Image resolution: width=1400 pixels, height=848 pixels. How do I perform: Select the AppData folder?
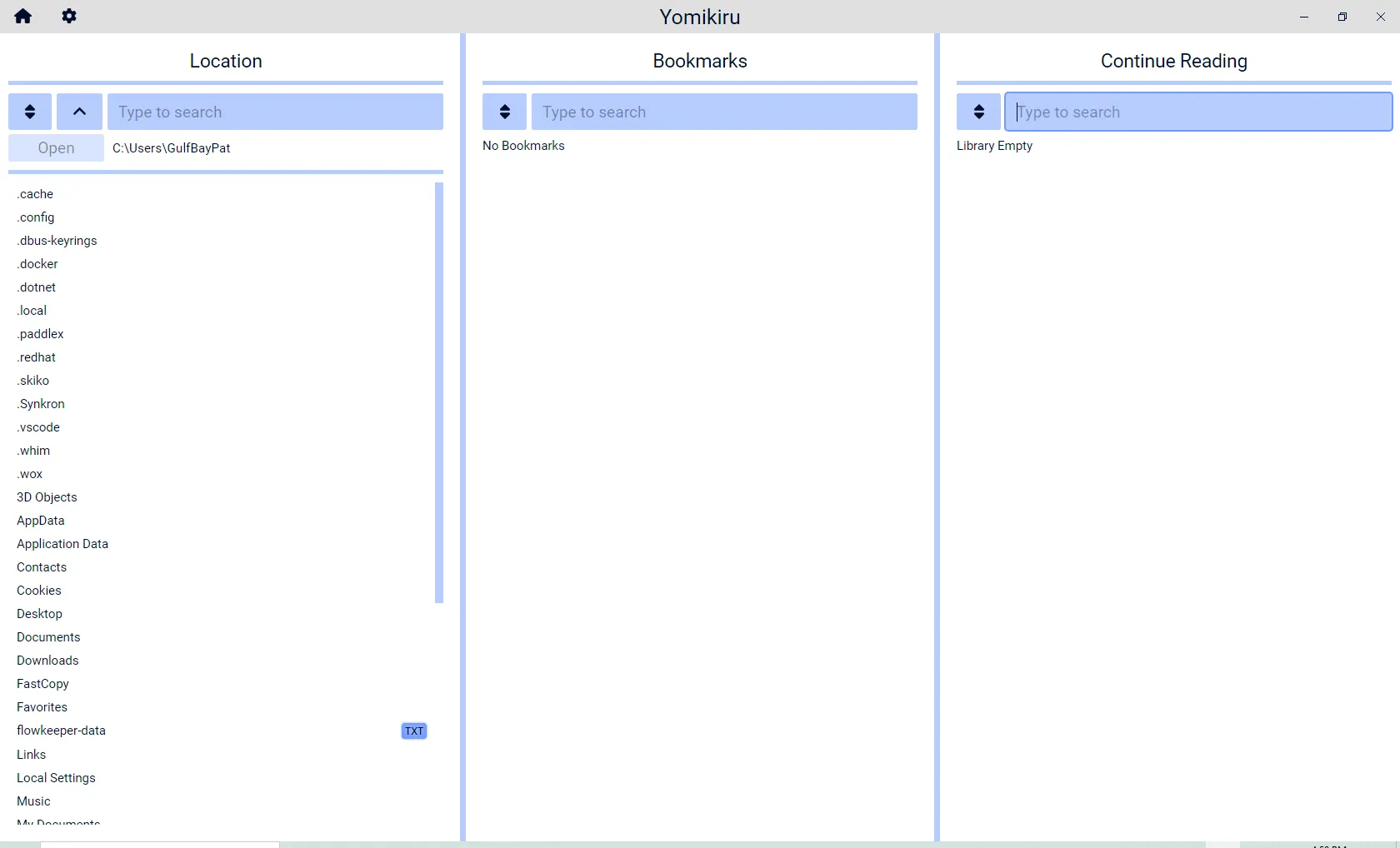[40, 521]
